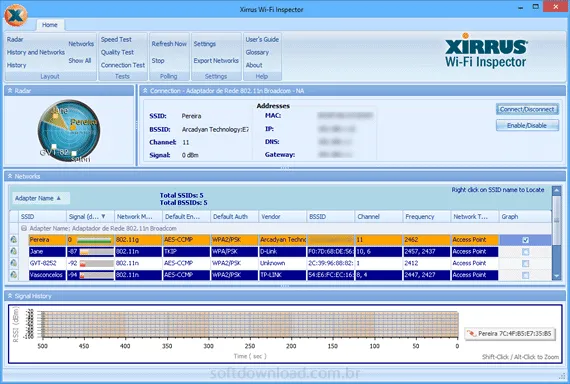The image size is (570, 384).
Task: Switch to Networks layout
Action: coord(81,44)
